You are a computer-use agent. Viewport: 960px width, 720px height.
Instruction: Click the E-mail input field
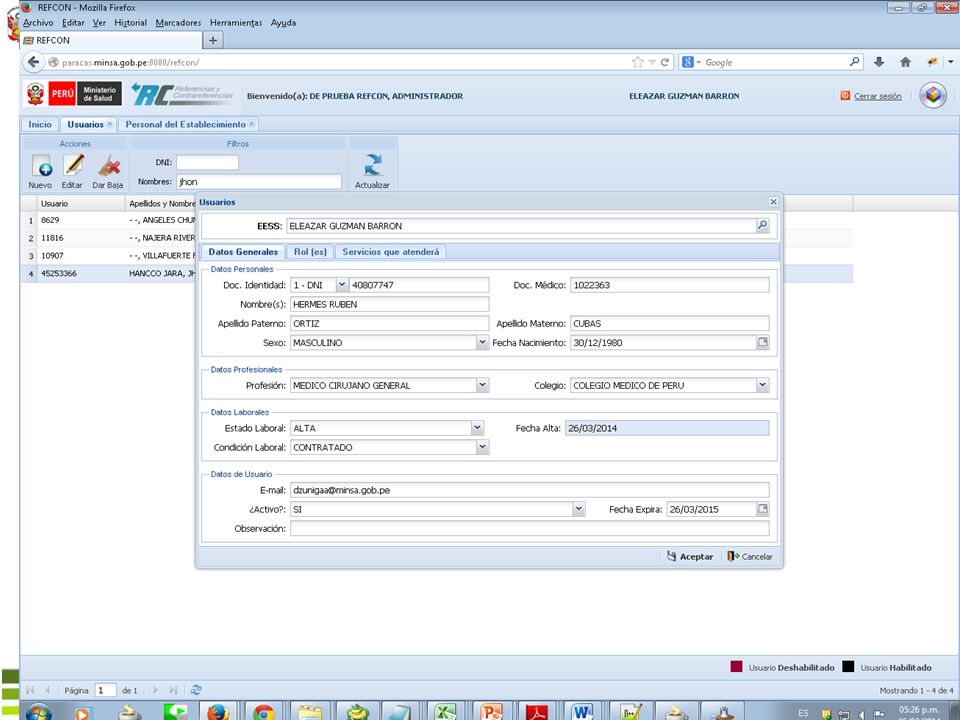click(x=530, y=490)
